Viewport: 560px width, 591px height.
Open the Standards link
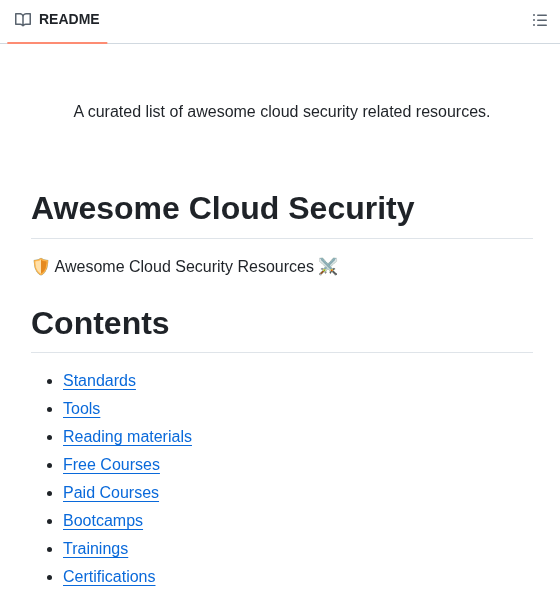(x=99, y=380)
